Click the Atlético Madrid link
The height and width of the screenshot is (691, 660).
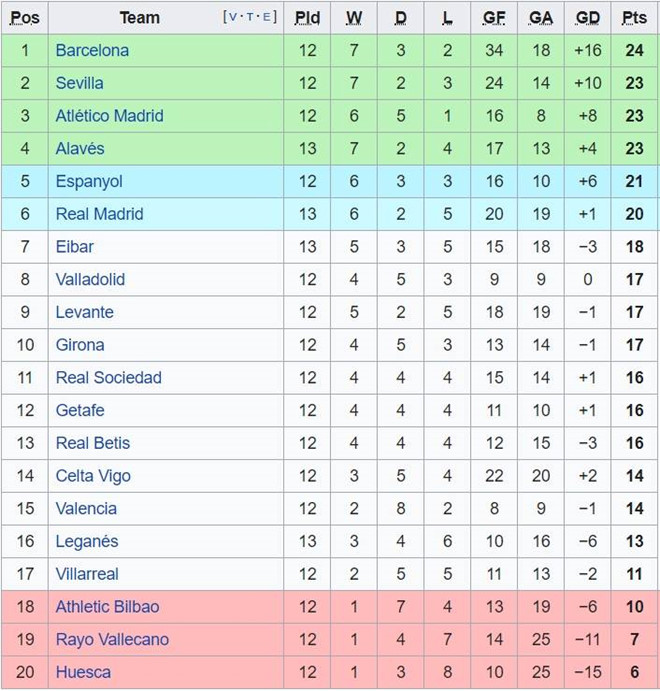pos(109,115)
